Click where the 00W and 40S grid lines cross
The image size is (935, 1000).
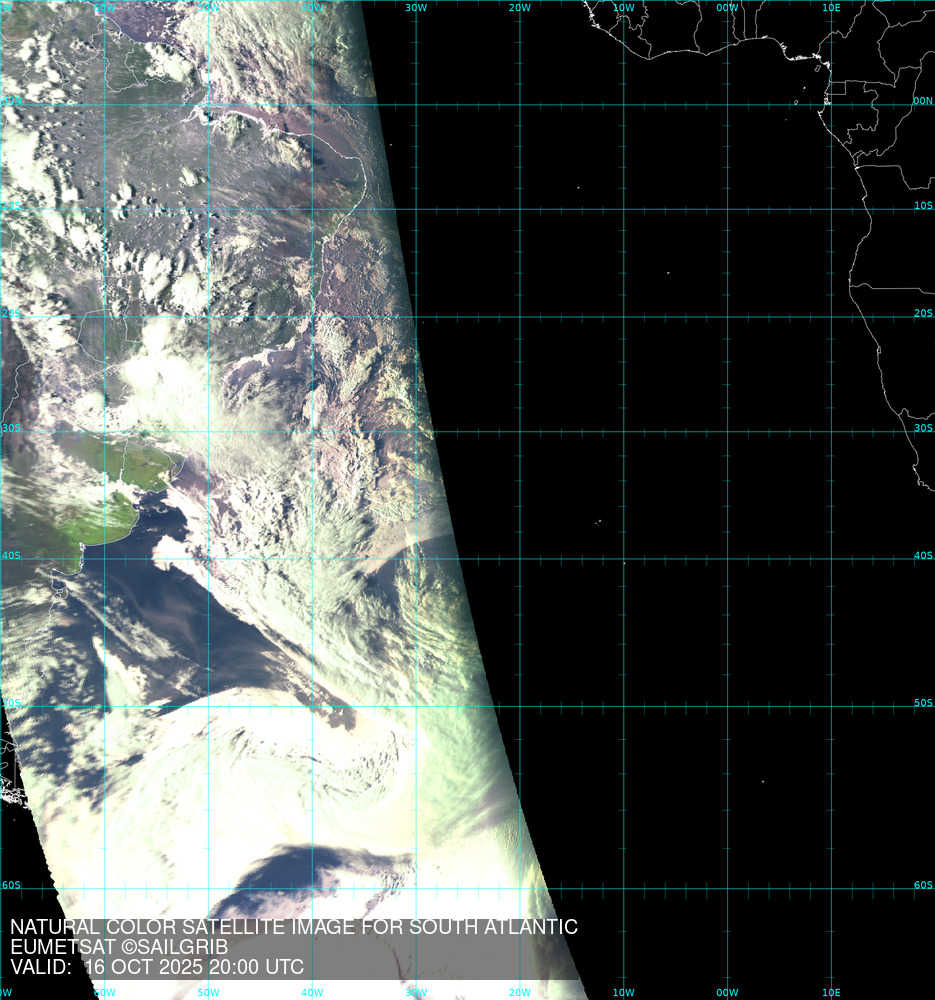(x=727, y=559)
